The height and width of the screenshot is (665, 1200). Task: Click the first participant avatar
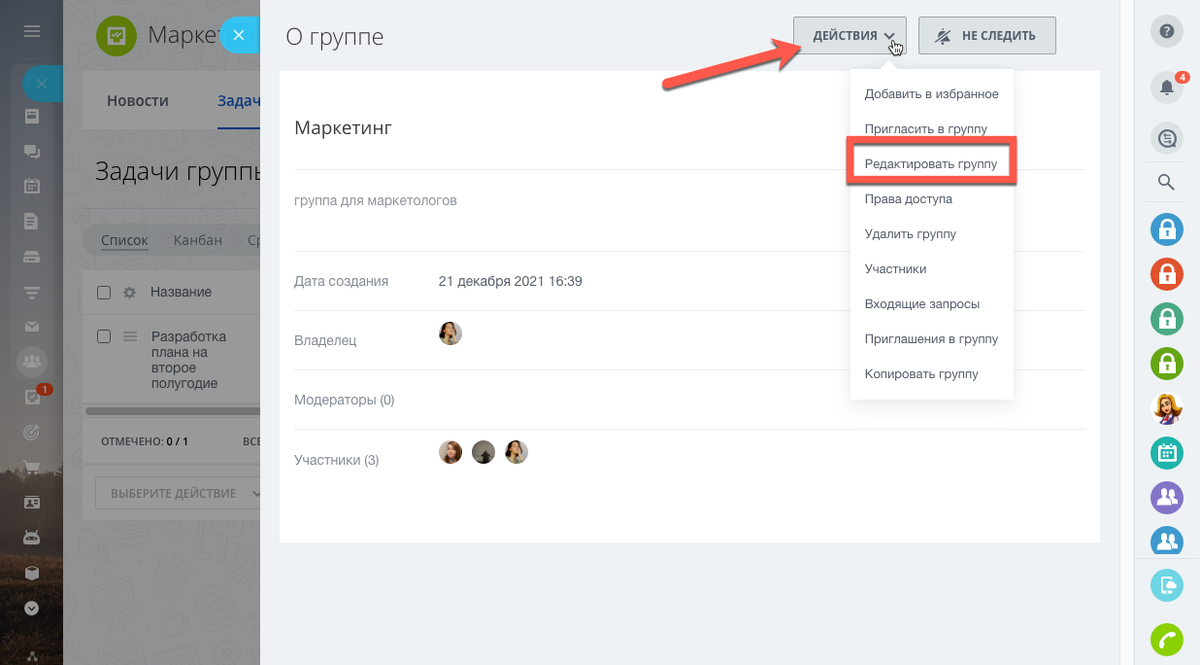[451, 452]
